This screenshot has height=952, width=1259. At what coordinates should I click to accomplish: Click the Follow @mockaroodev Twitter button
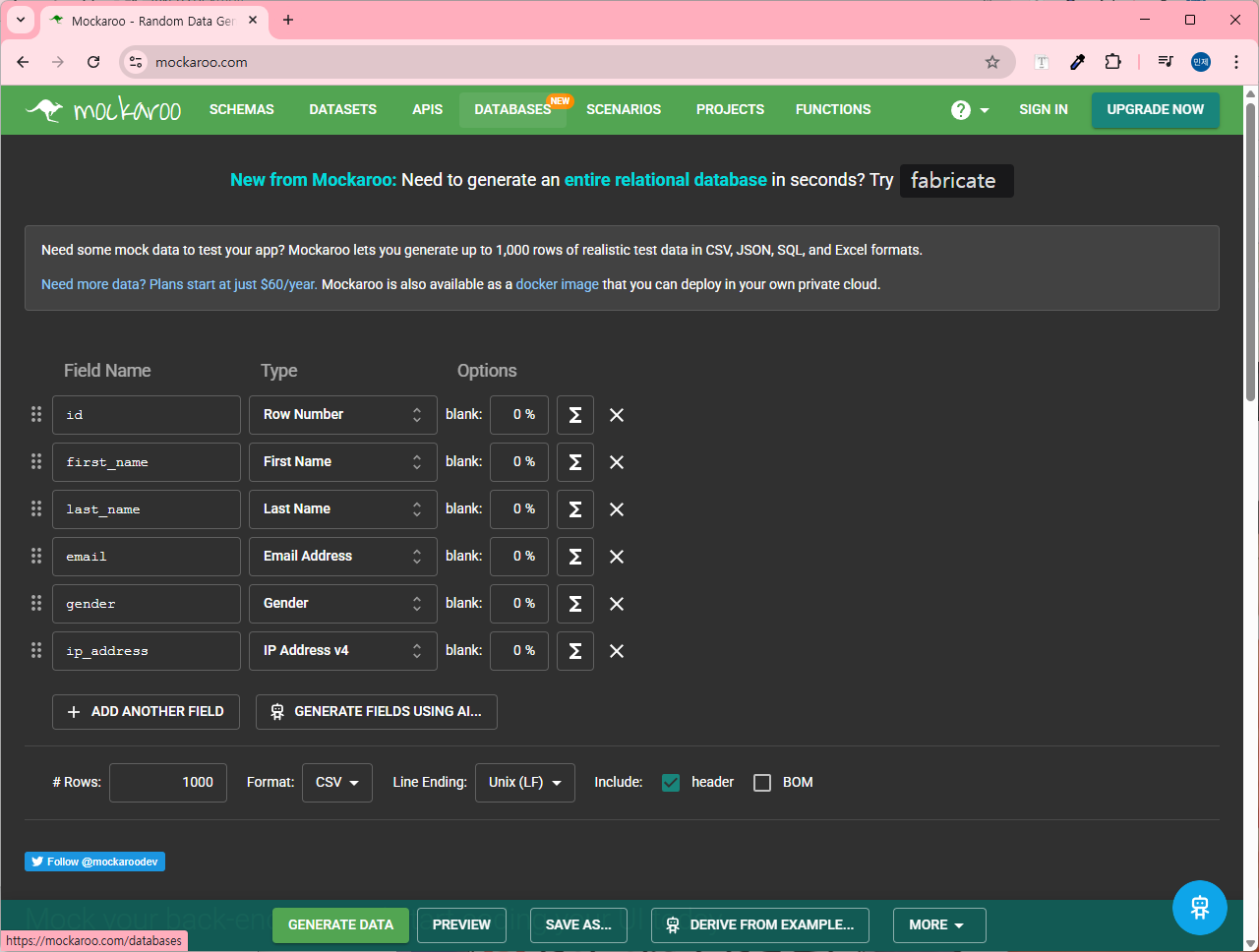click(x=94, y=862)
